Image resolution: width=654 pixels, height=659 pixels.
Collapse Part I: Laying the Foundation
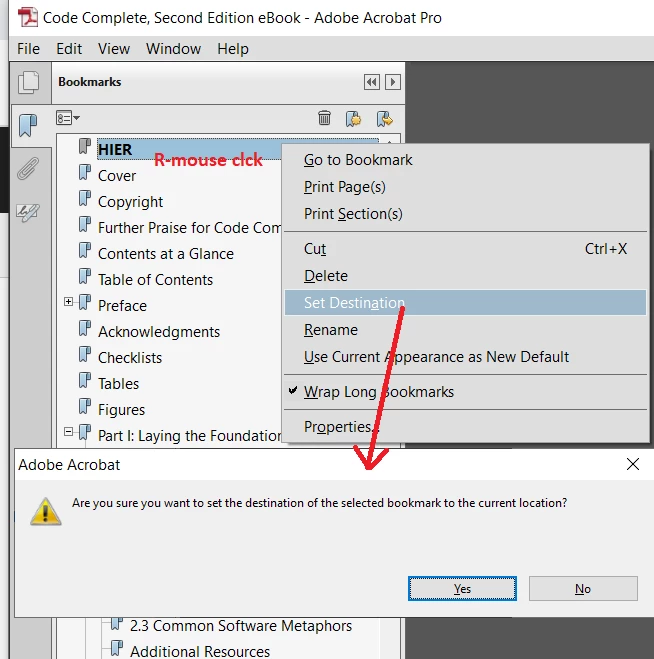[69, 432]
